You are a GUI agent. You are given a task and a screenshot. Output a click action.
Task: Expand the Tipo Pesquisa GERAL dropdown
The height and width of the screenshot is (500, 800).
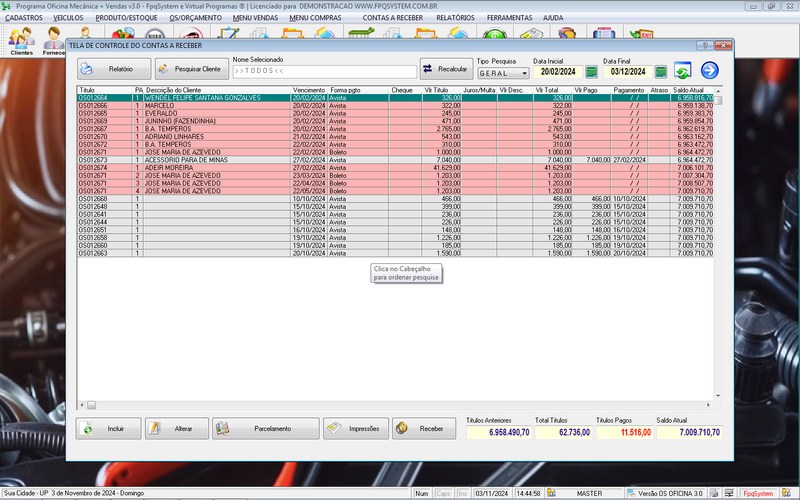coord(524,73)
